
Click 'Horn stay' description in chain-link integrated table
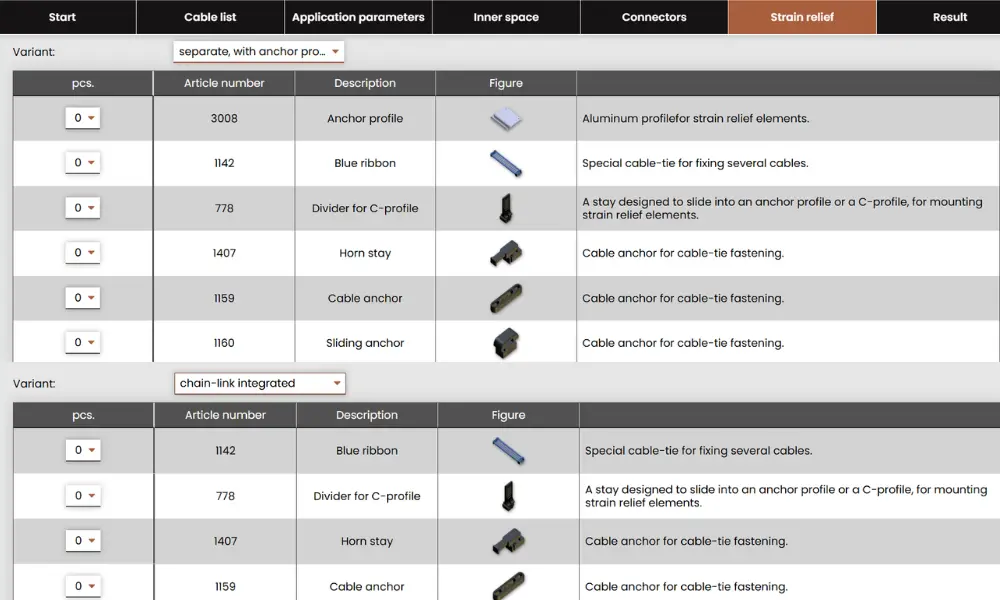[x=367, y=541]
